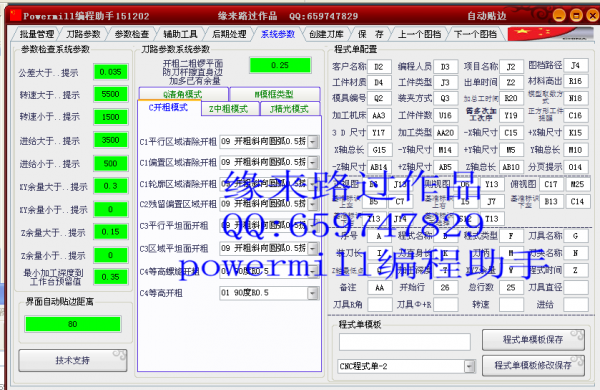Expand the C4等高开粗 dropdown

tap(313, 293)
